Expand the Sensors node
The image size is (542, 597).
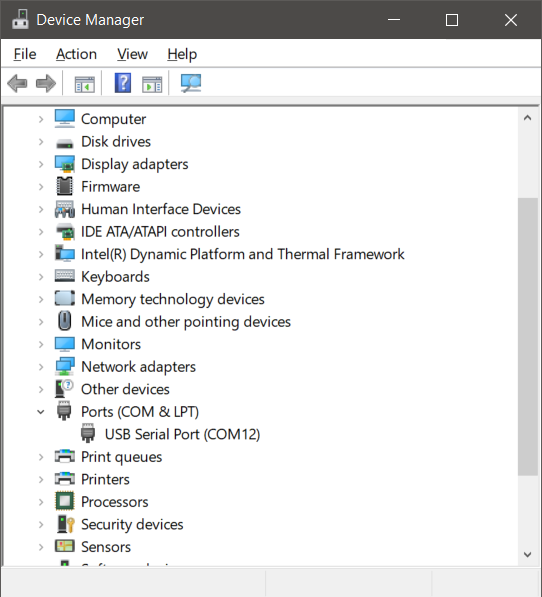coord(41,547)
